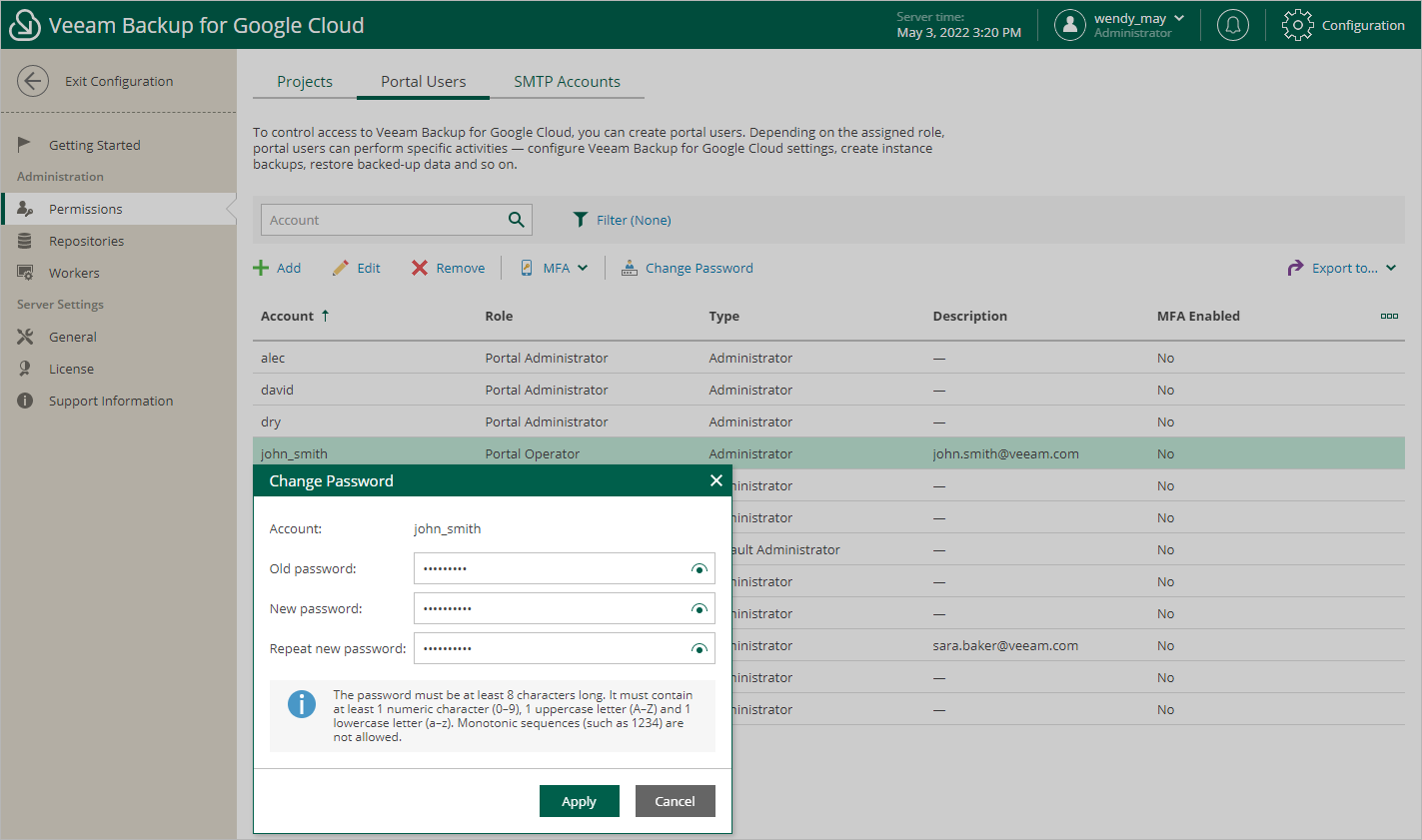Open License settings
This screenshot has width=1422, height=840.
coord(118,369)
